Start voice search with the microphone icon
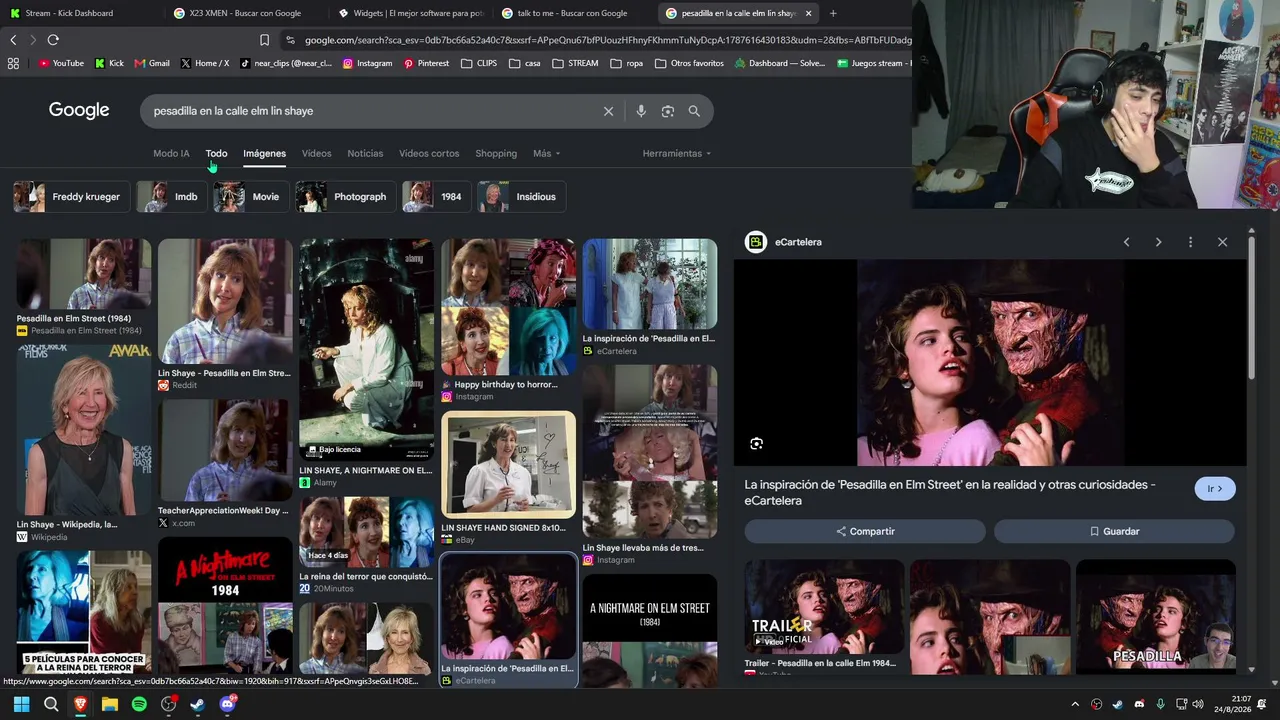1280x720 pixels. coord(641,111)
